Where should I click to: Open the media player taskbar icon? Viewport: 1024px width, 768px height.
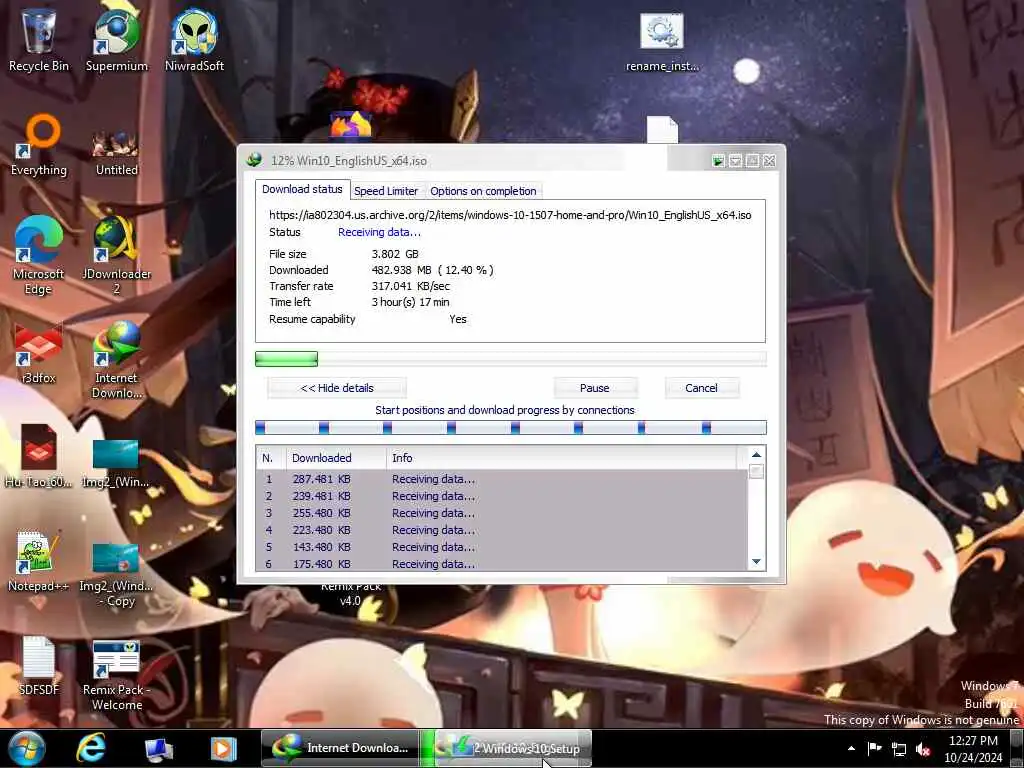click(223, 748)
